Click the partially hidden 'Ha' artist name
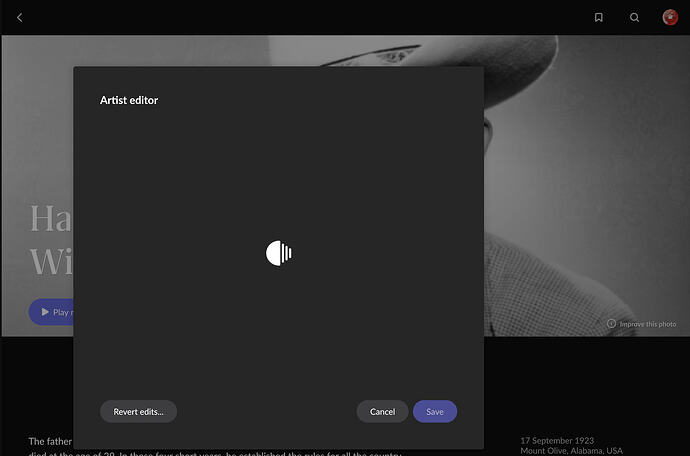690x456 pixels. click(51, 218)
